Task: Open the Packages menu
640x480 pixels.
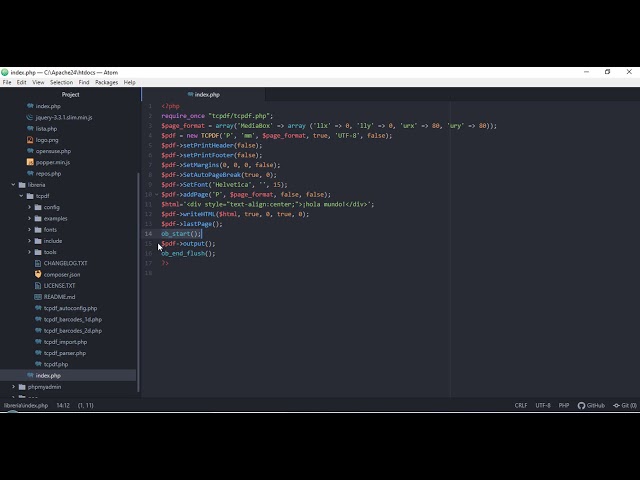Action: (106, 82)
